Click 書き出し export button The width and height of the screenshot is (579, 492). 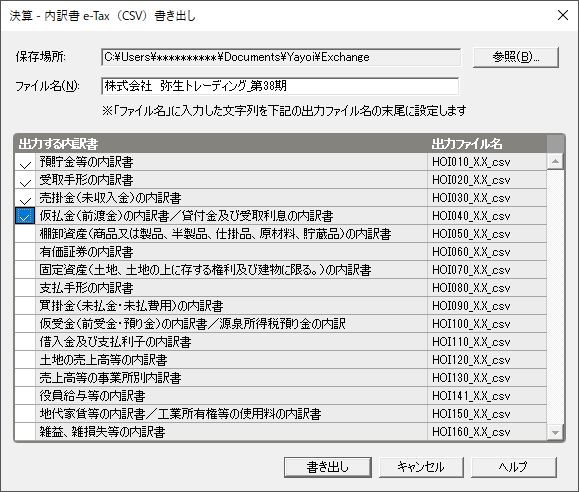328,467
